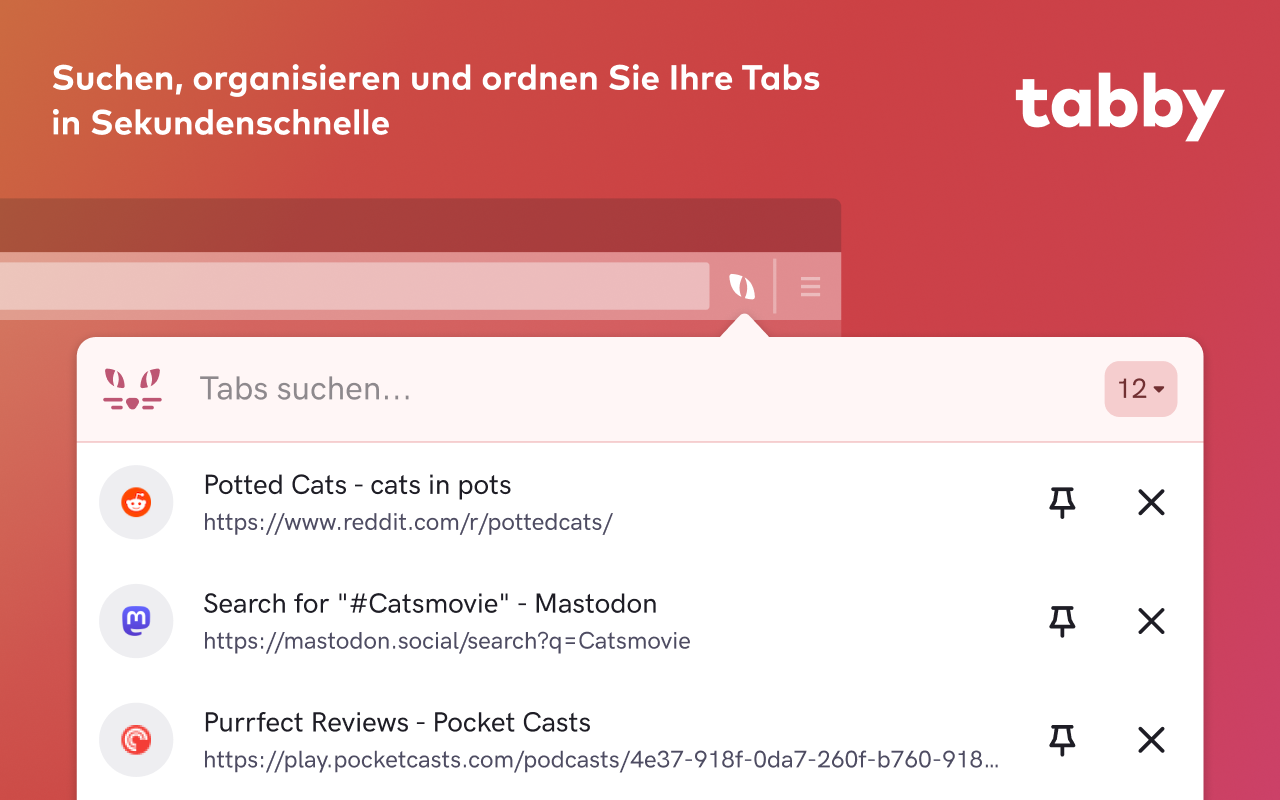Click the reddit.com/r/pottedcats URL
Viewport: 1280px width, 800px height.
coord(407,522)
